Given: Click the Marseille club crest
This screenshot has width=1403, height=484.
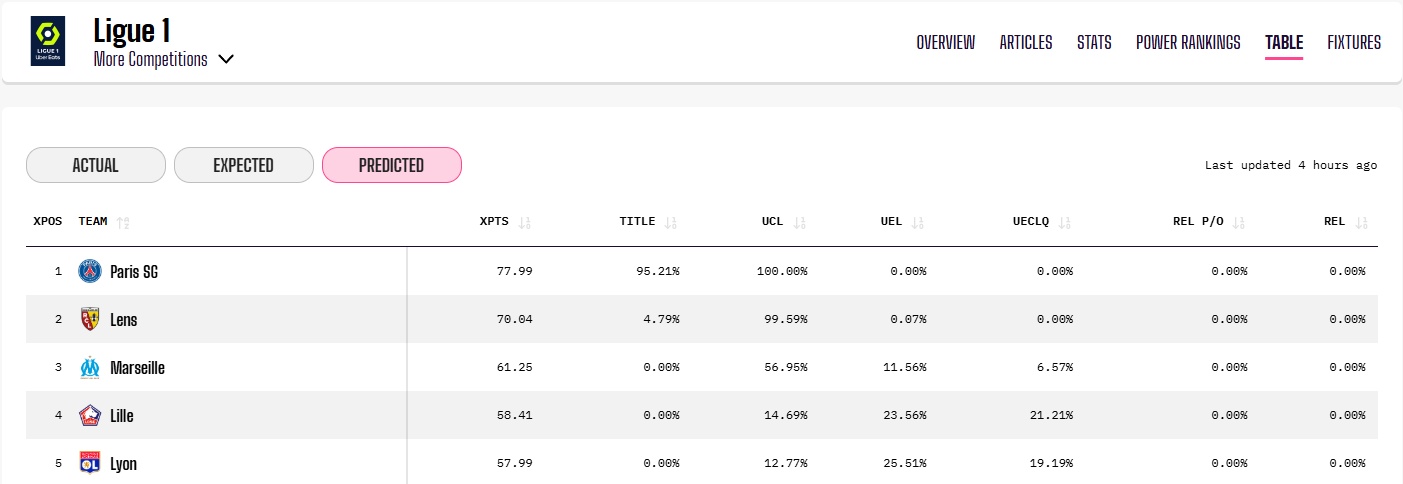Looking at the screenshot, I should [90, 367].
